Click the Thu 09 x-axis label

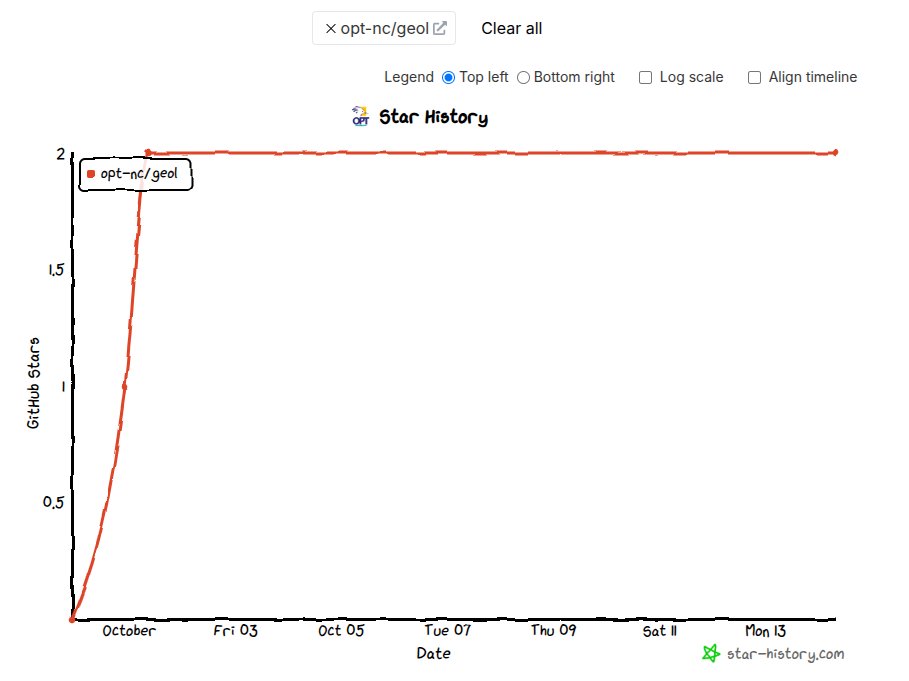[x=553, y=631]
